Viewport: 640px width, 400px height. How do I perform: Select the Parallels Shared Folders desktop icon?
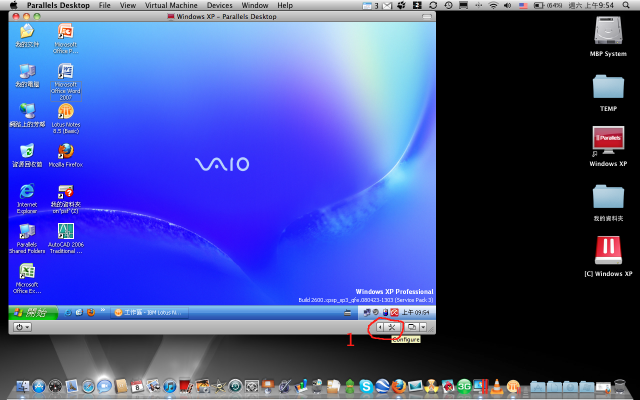[x=27, y=238]
